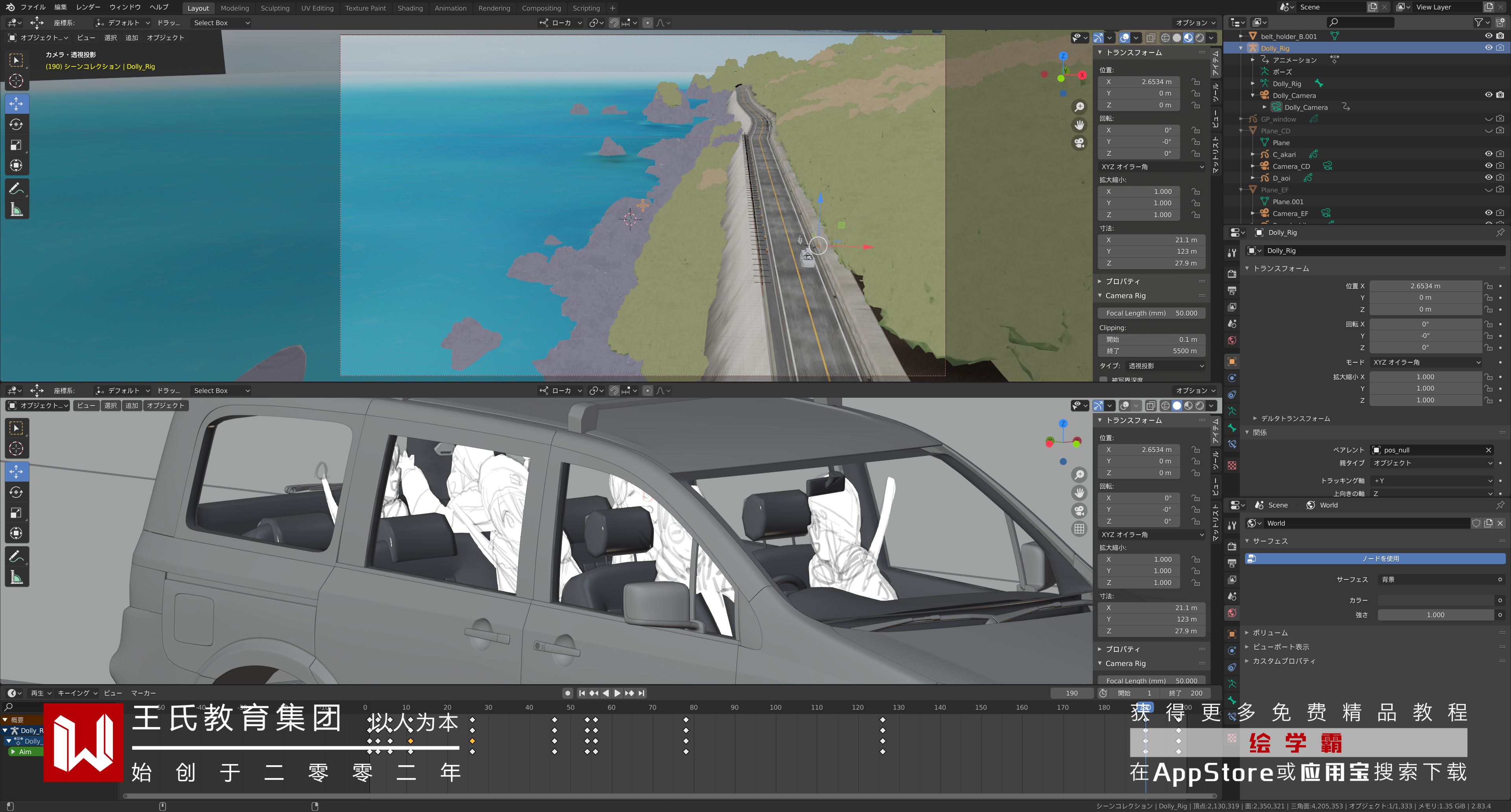Image resolution: width=1511 pixels, height=812 pixels.
Task: Select the Scale tool in the top viewport
Action: click(16, 145)
